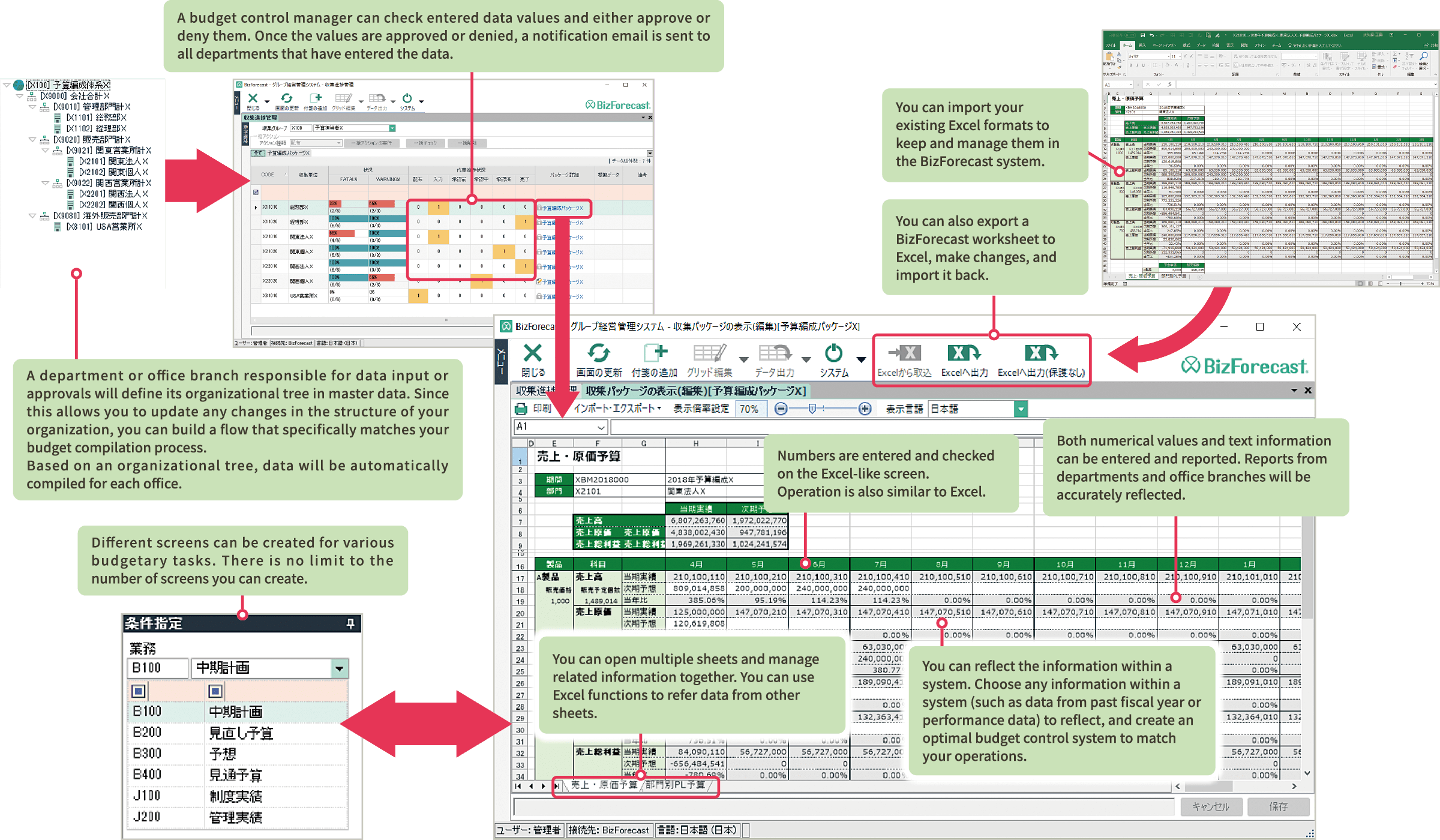Open the データ出力 dropdown arrow in front window
This screenshot has height=840, width=1440.
[806, 359]
